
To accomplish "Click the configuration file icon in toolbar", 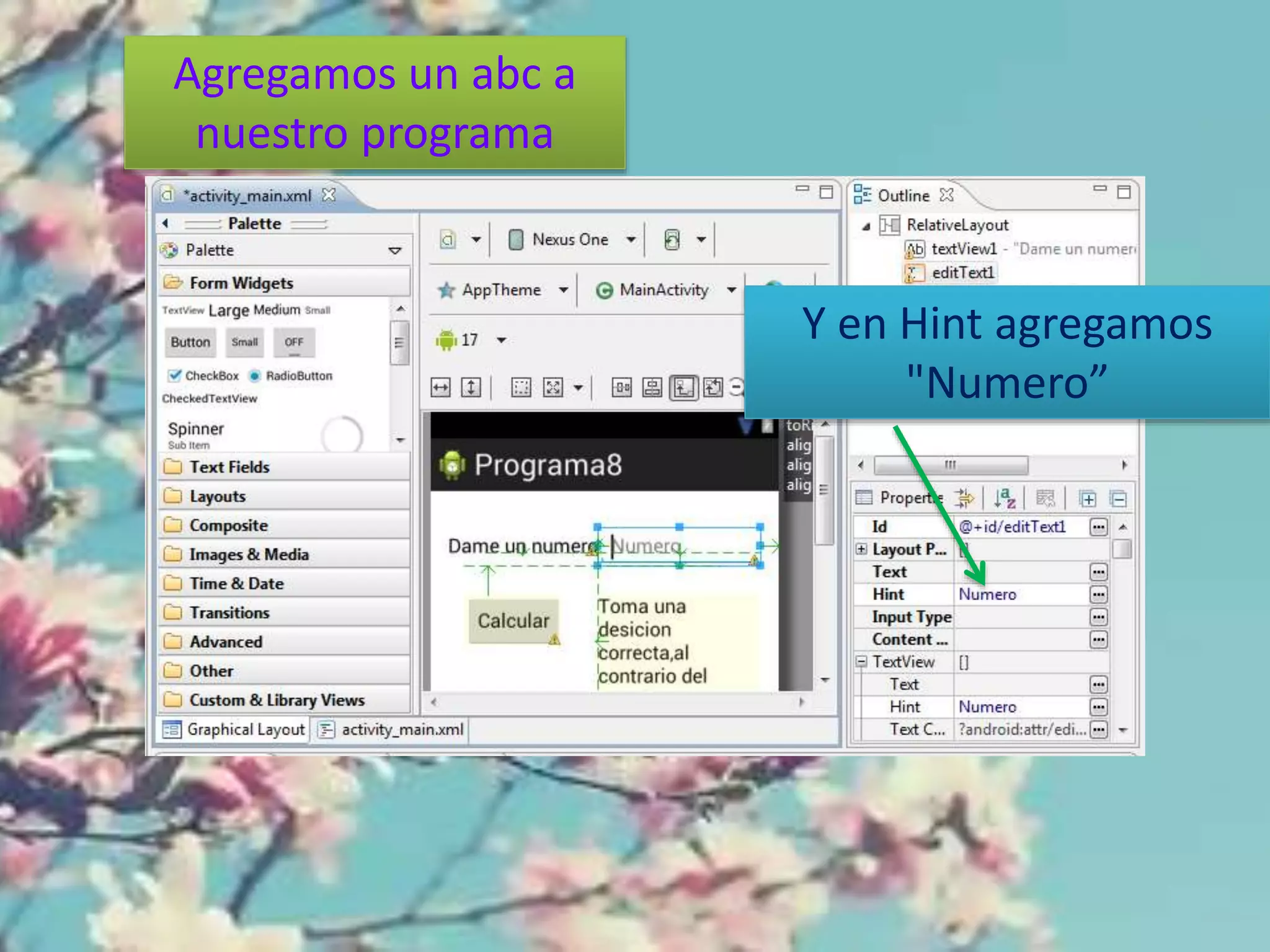I will pos(448,239).
